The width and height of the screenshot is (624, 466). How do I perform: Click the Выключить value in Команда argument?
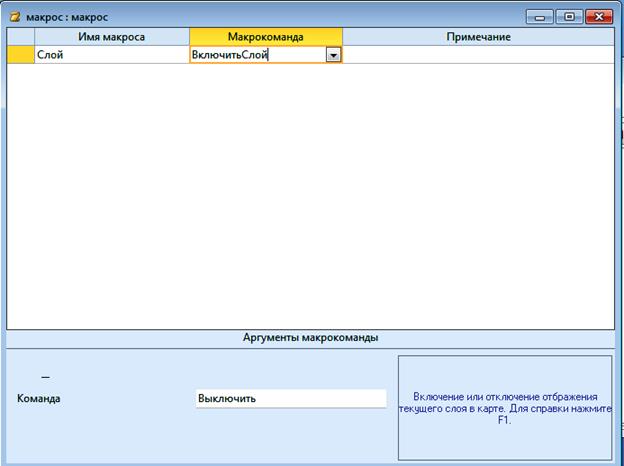290,398
